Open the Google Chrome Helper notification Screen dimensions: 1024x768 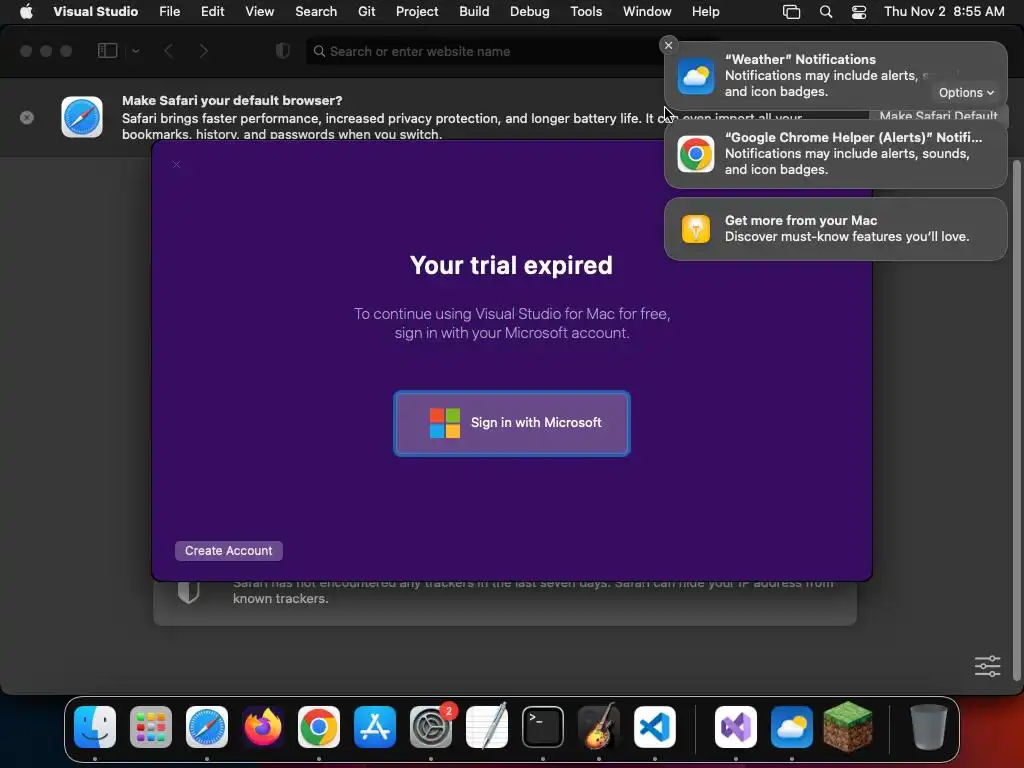click(x=835, y=154)
